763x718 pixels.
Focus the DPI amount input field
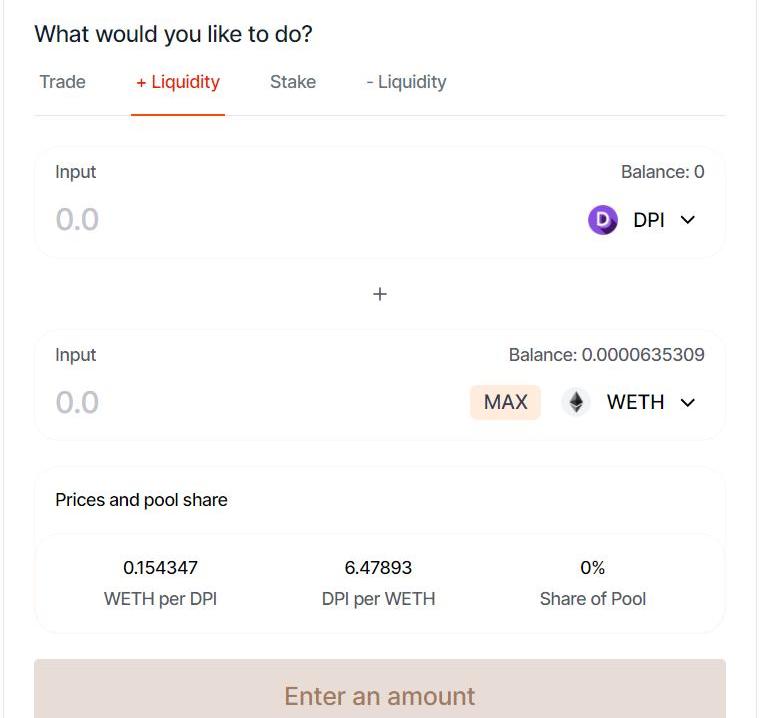coord(250,220)
